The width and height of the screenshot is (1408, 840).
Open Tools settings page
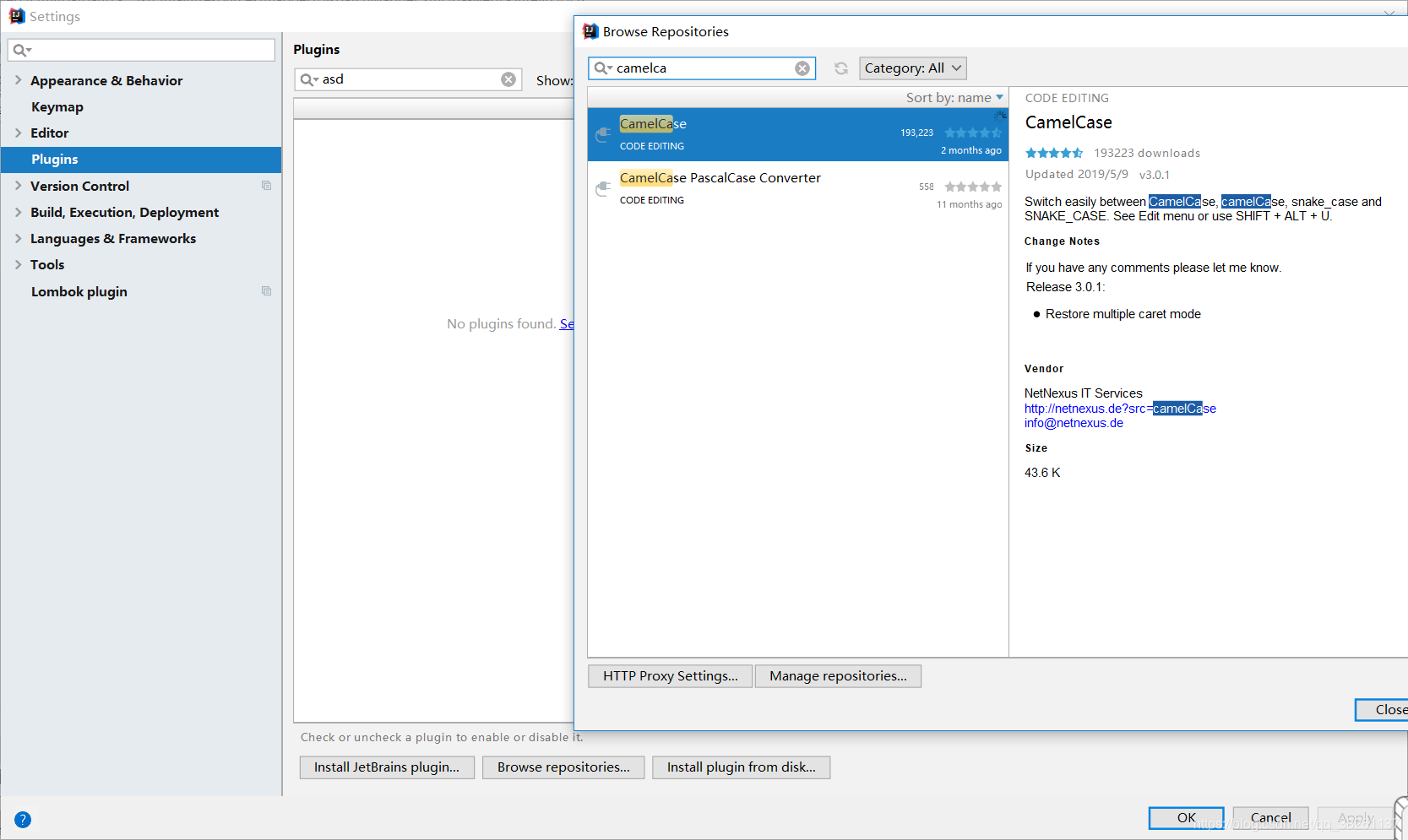(x=47, y=265)
